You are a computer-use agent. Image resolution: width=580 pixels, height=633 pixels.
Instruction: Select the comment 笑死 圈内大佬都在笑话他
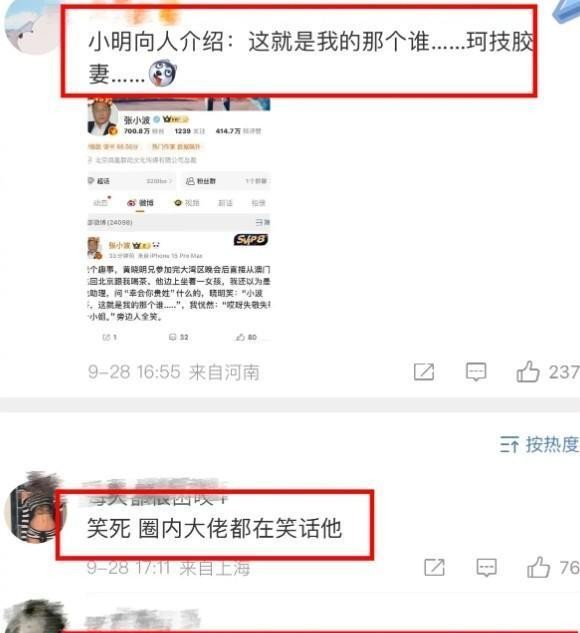(x=214, y=528)
